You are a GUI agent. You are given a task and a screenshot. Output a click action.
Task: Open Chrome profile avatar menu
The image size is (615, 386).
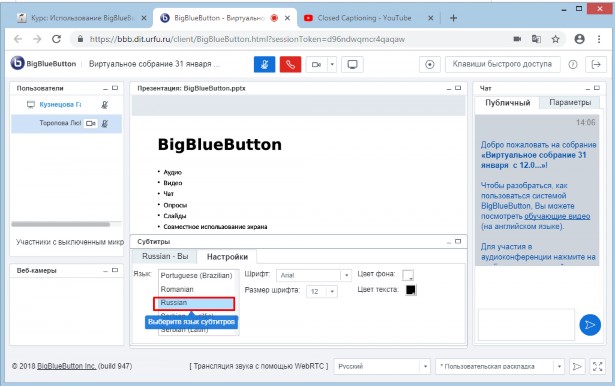click(579, 39)
